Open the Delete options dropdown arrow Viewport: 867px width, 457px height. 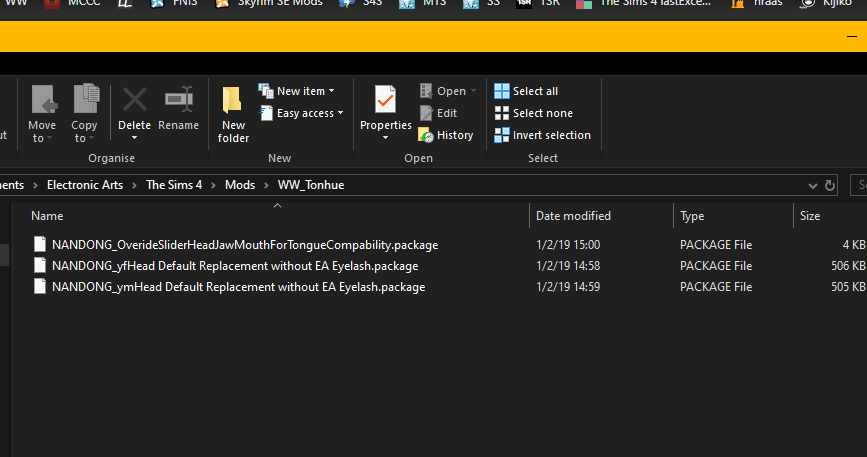tap(134, 138)
